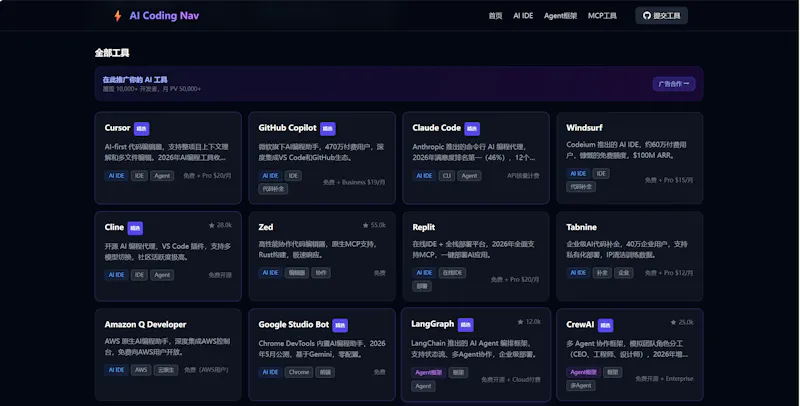Click the 免费 + Business $19/月 price text

point(354,182)
